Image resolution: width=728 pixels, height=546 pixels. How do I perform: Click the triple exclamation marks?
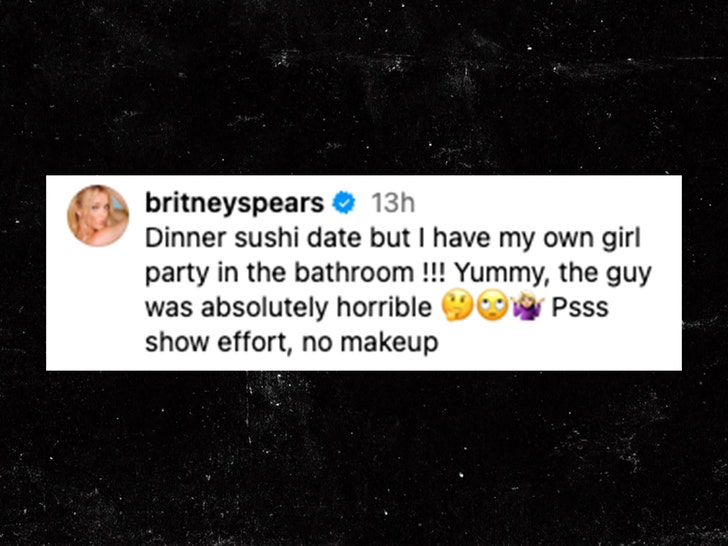[x=434, y=273]
